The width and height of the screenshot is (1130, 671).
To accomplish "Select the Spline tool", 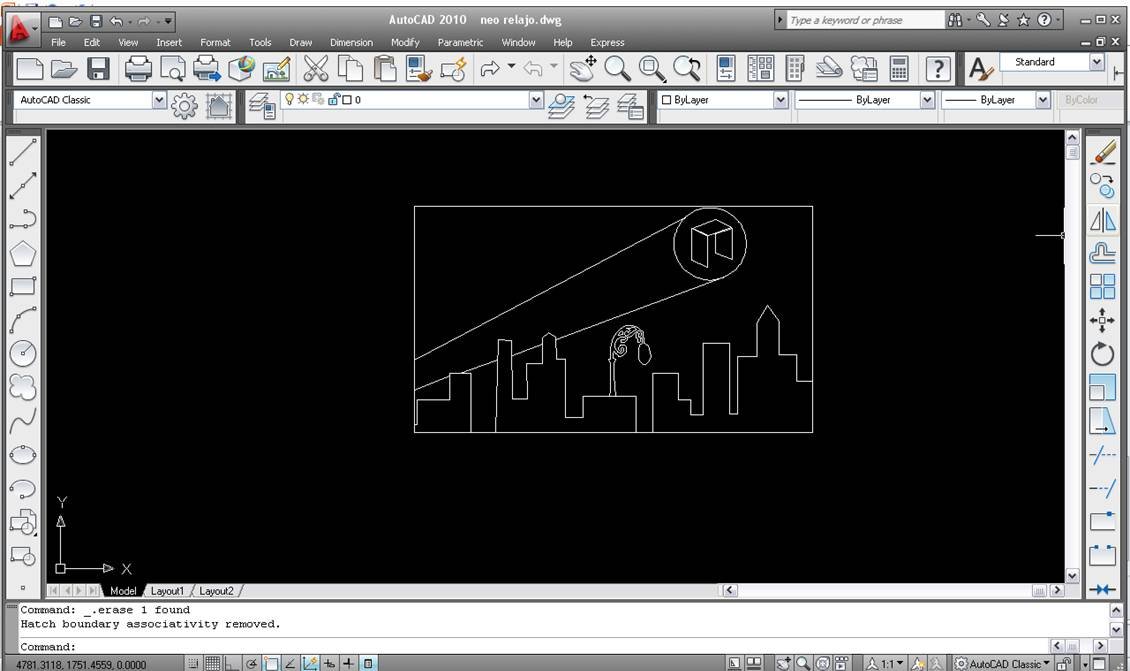I will click(x=23, y=421).
